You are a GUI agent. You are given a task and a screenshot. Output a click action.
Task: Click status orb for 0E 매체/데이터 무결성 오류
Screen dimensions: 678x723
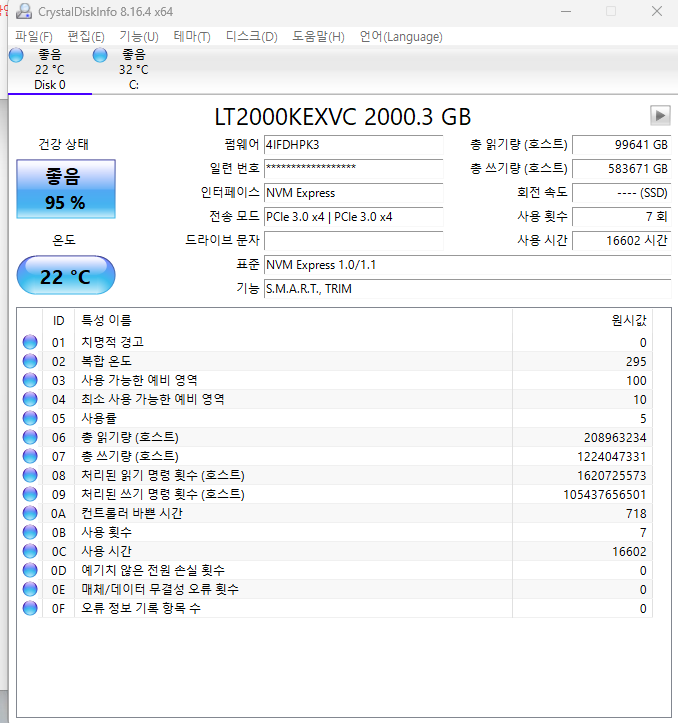click(30, 589)
